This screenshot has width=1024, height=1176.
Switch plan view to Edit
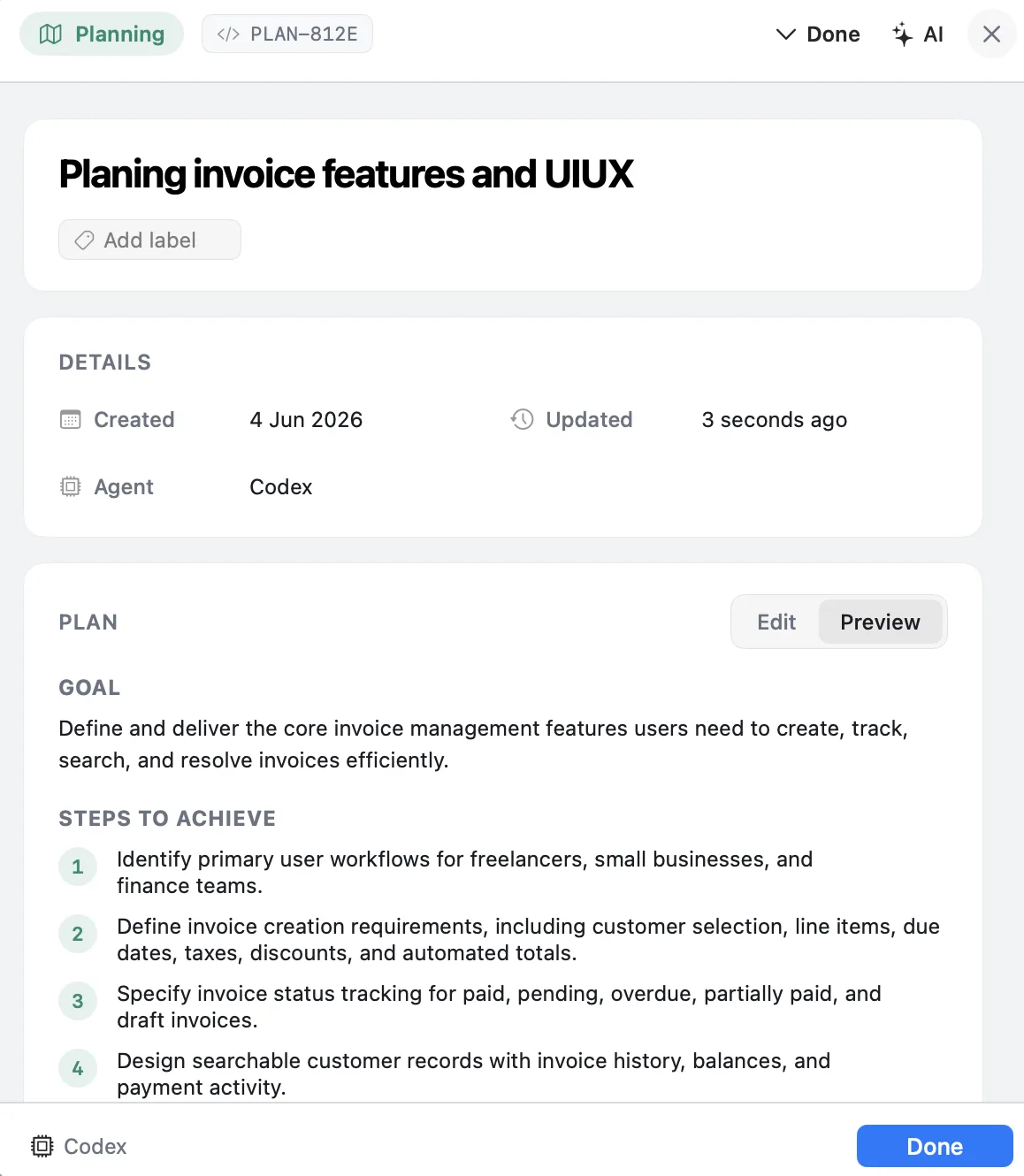(x=776, y=622)
